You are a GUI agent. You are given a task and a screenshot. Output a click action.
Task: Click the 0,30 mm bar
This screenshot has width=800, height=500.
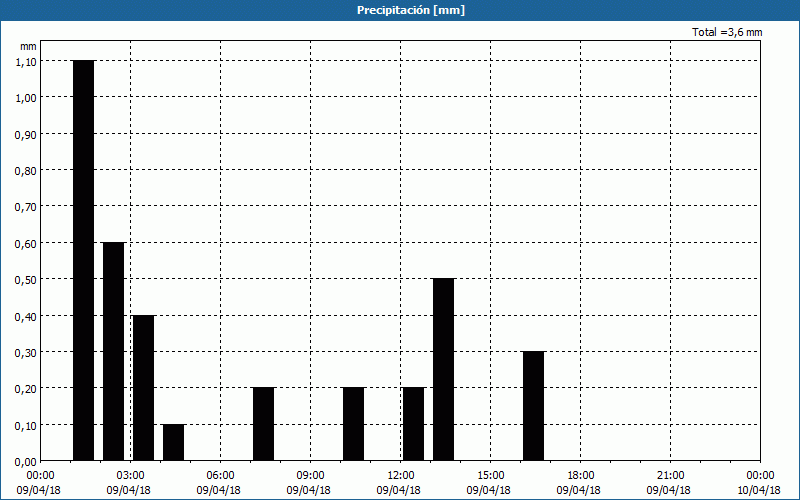coord(534,406)
